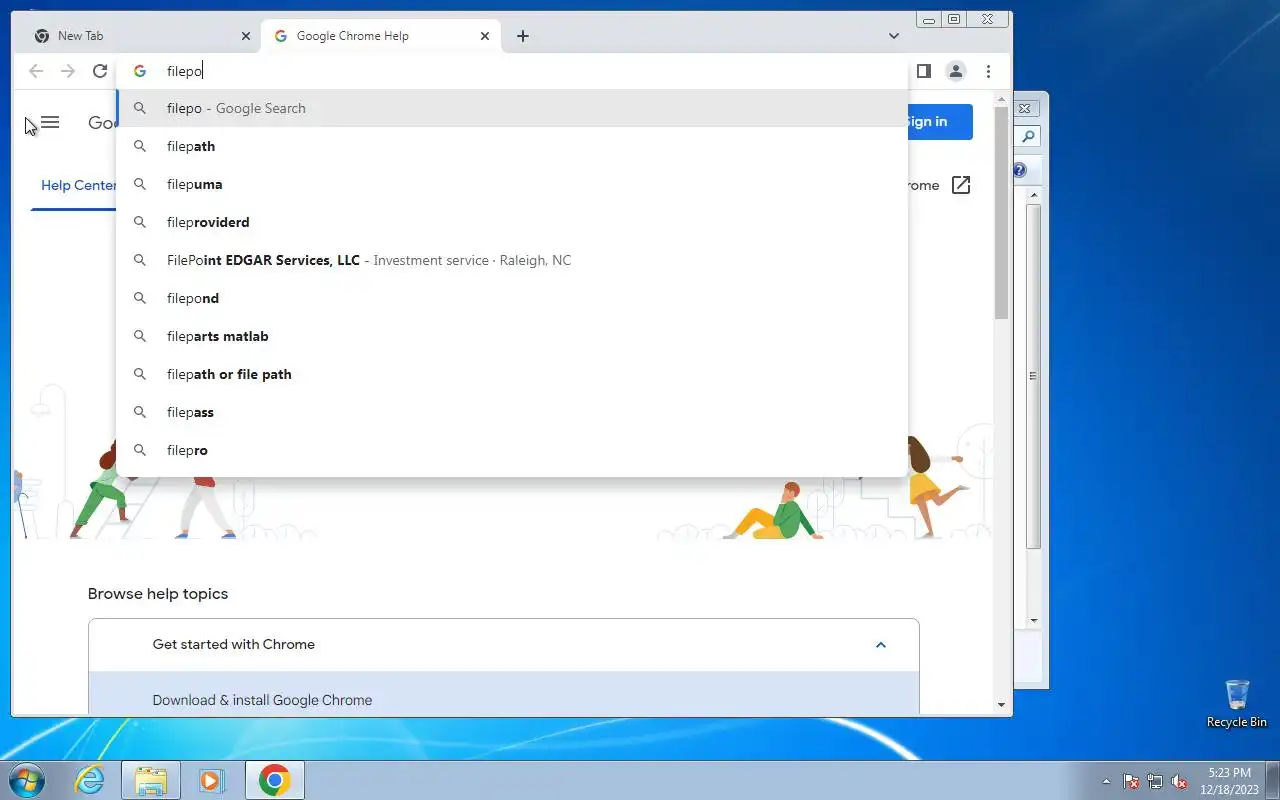Open Chrome link via external icon
Viewport: 1280px width, 800px height.
coord(961,185)
